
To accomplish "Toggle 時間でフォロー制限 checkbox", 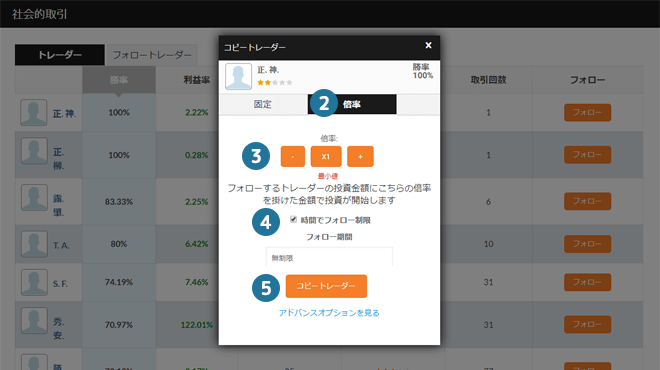I will [x=293, y=219].
